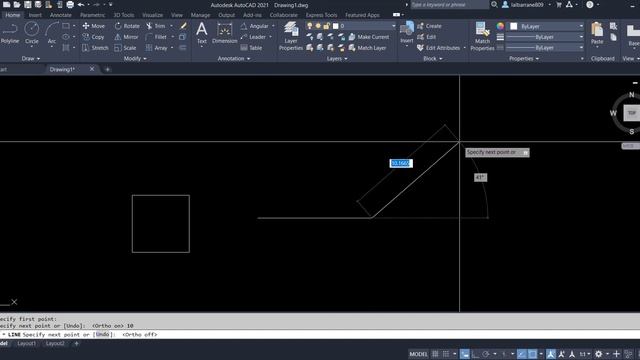Toggle dynamic input in status bar
Viewport: 640px width, 360px height.
[464, 354]
